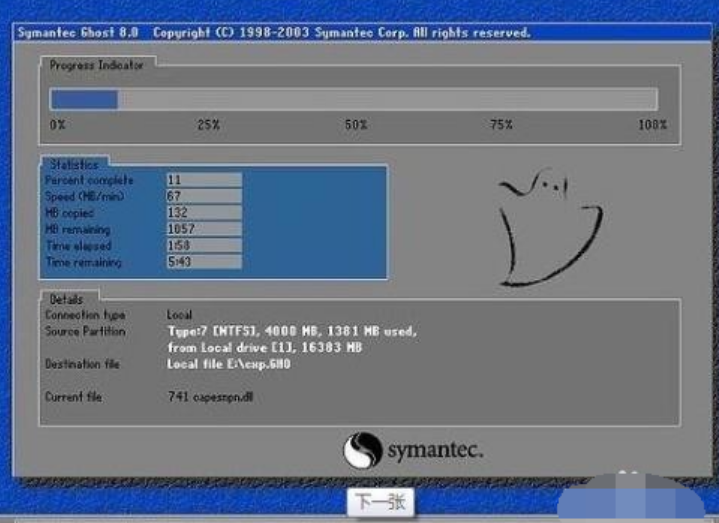
Task: Click the 50% progress label
Action: coord(356,125)
